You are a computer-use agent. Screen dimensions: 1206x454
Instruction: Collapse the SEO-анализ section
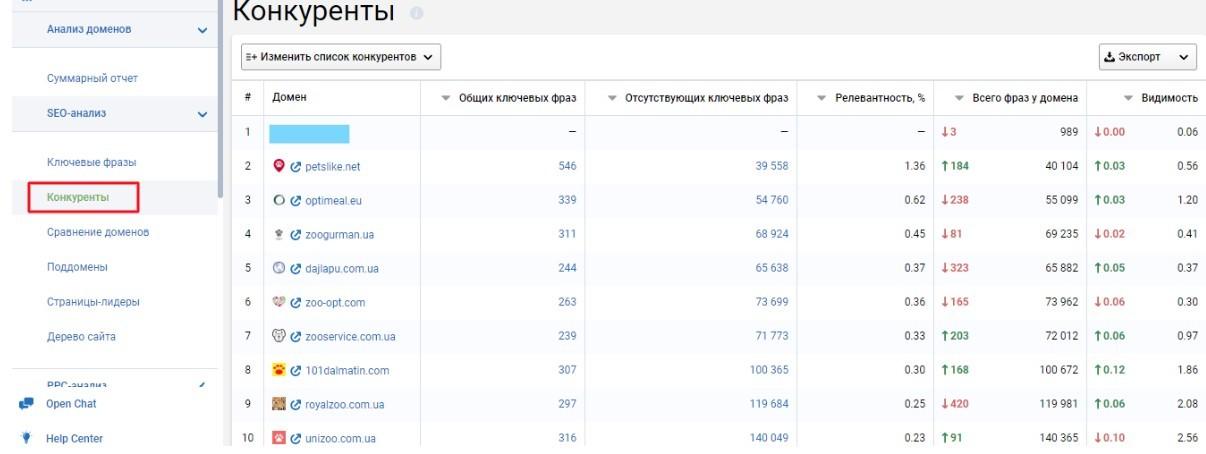[x=203, y=114]
